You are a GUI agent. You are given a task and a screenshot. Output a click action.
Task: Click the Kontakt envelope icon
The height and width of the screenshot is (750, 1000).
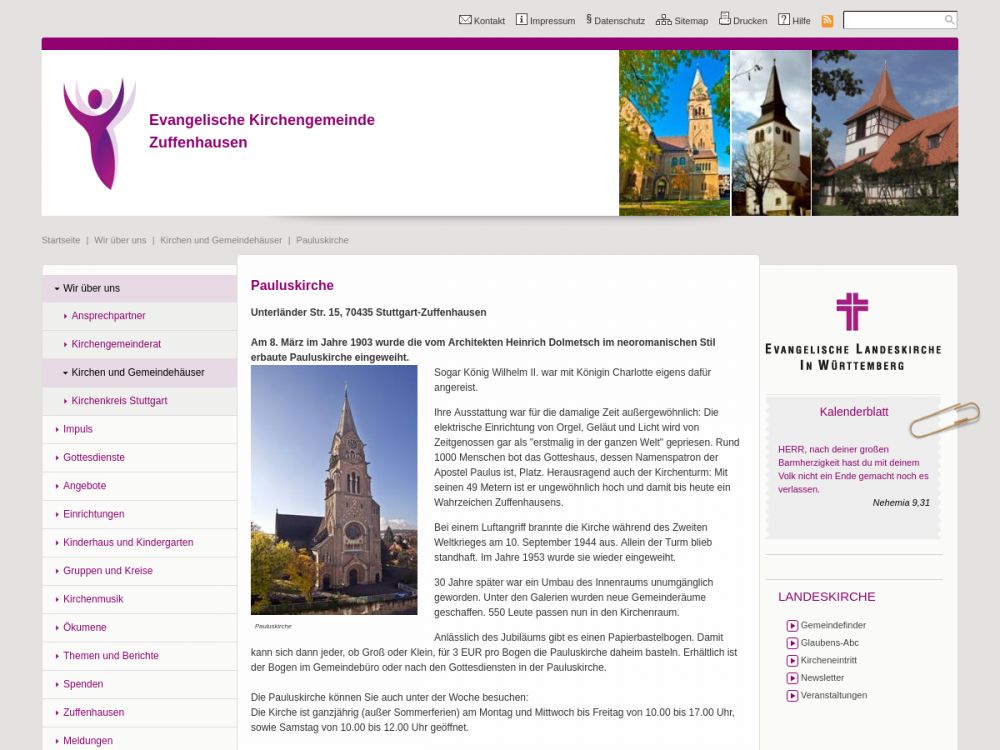(465, 20)
